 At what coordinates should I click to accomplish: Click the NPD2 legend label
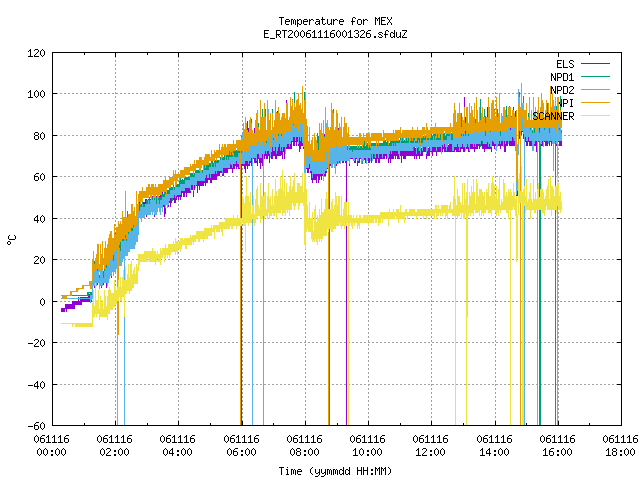tap(562, 90)
